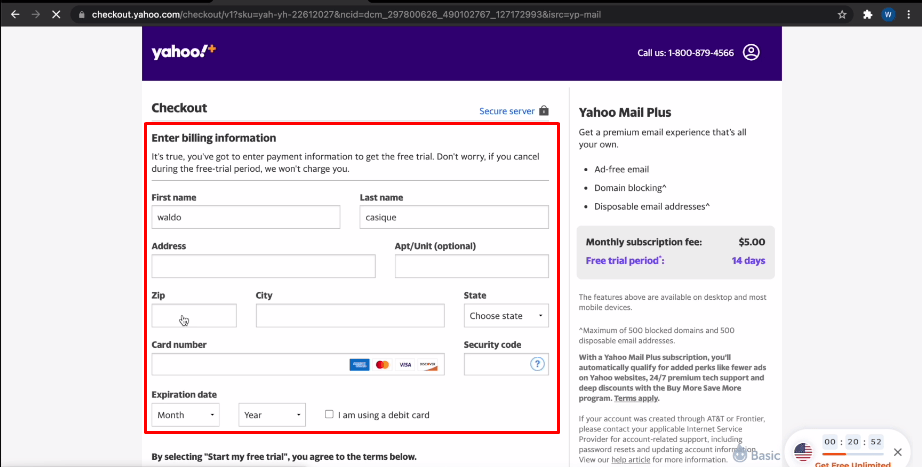Click the Secure server link
This screenshot has width=922, height=467.
tap(507, 111)
